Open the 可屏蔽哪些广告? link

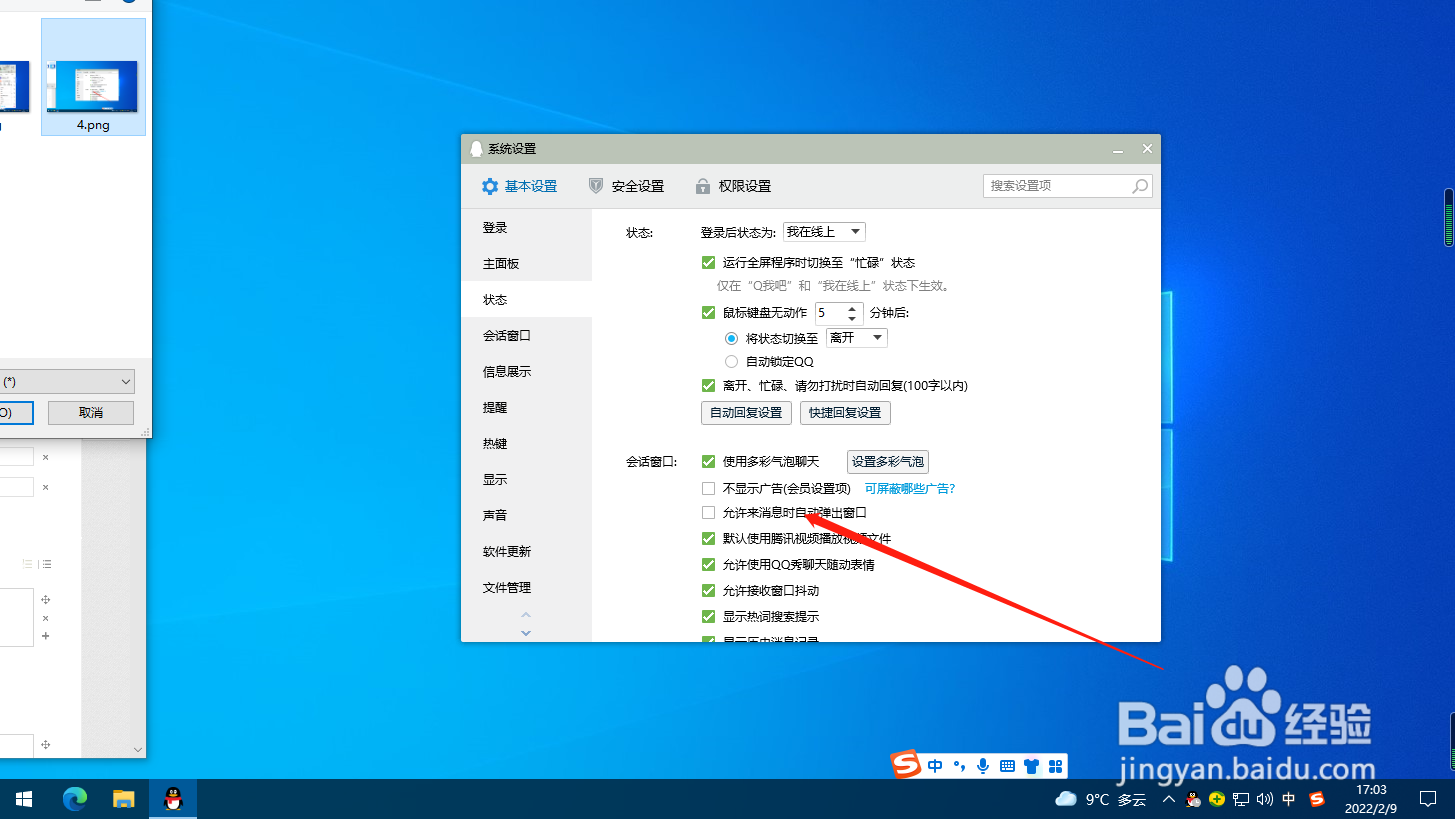pos(910,489)
